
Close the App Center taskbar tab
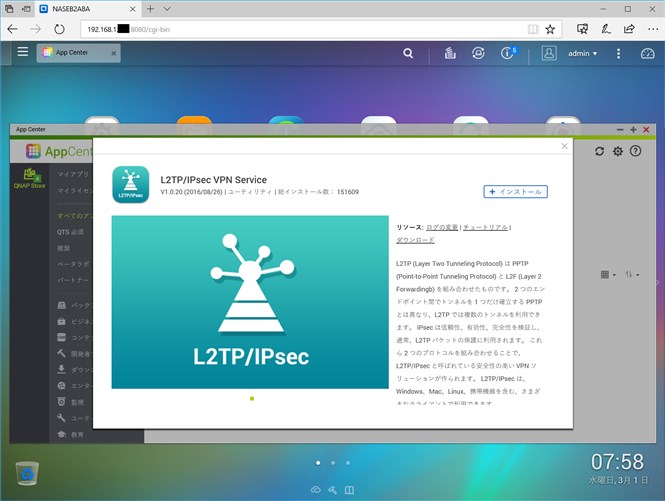(x=114, y=53)
